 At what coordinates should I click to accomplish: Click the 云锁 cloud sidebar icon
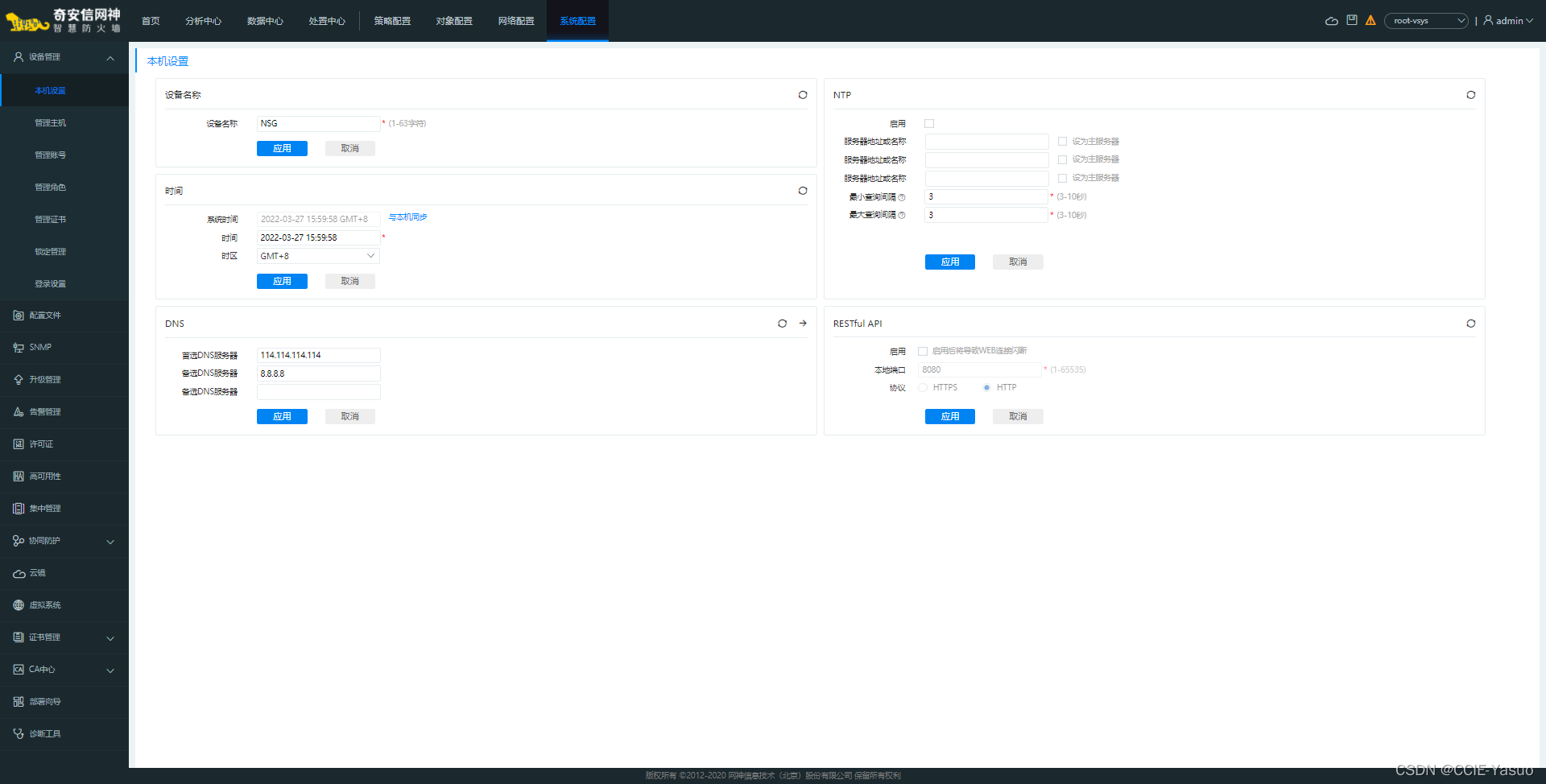pyautogui.click(x=19, y=573)
